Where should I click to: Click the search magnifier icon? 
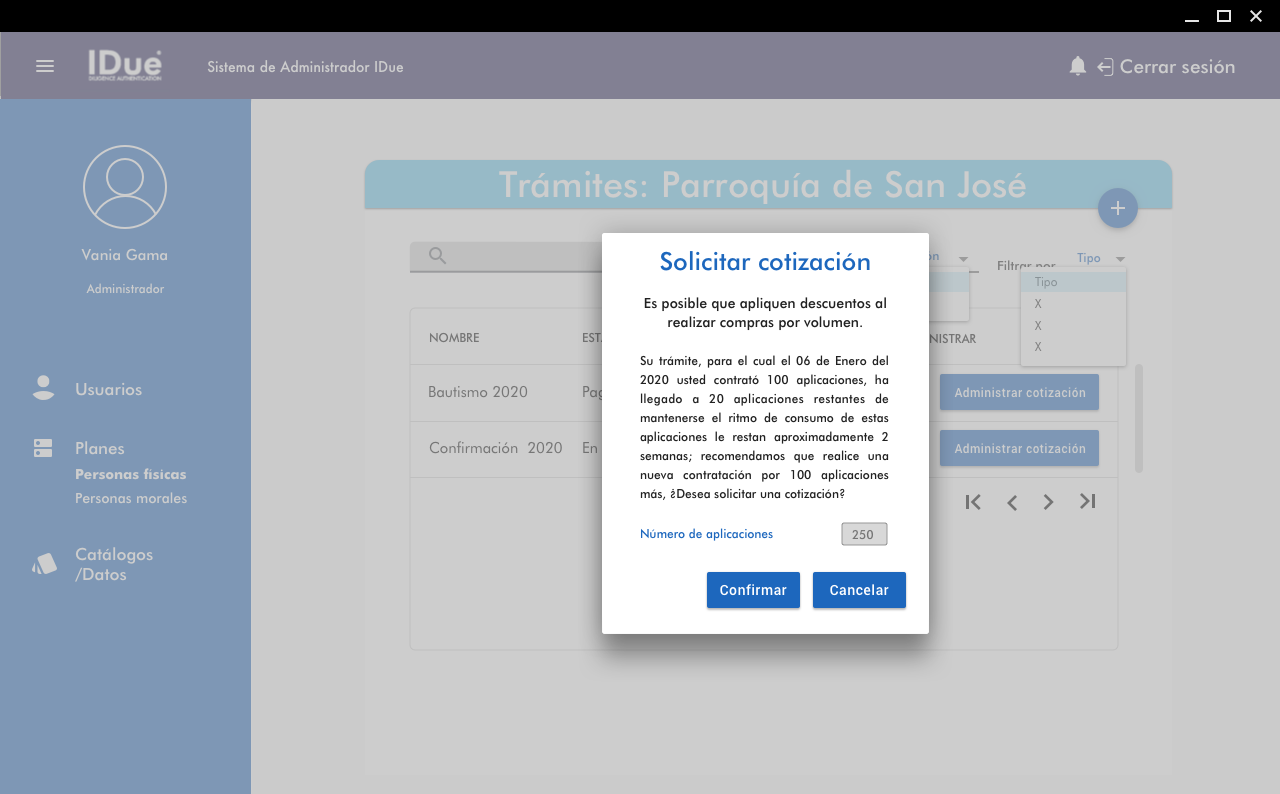(x=437, y=256)
